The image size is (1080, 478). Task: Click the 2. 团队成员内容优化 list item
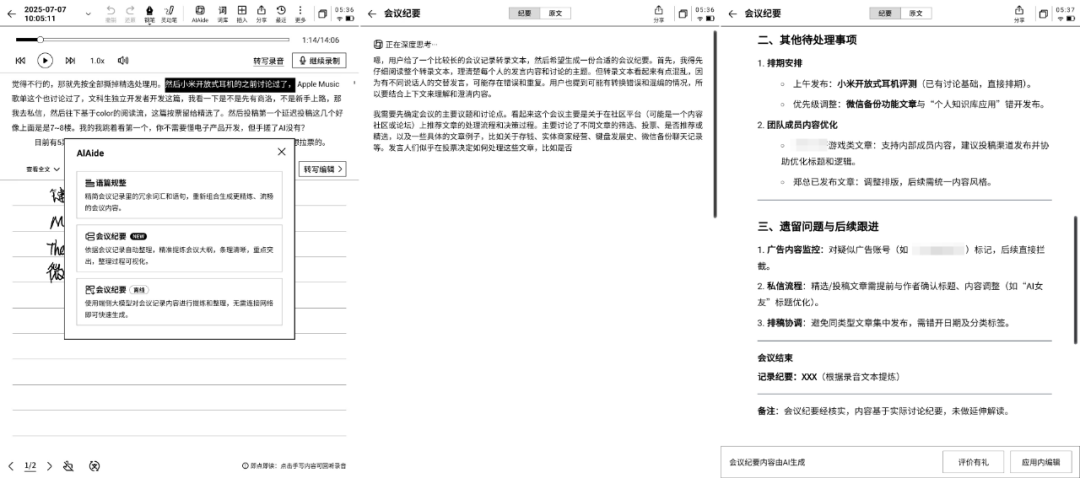798,125
